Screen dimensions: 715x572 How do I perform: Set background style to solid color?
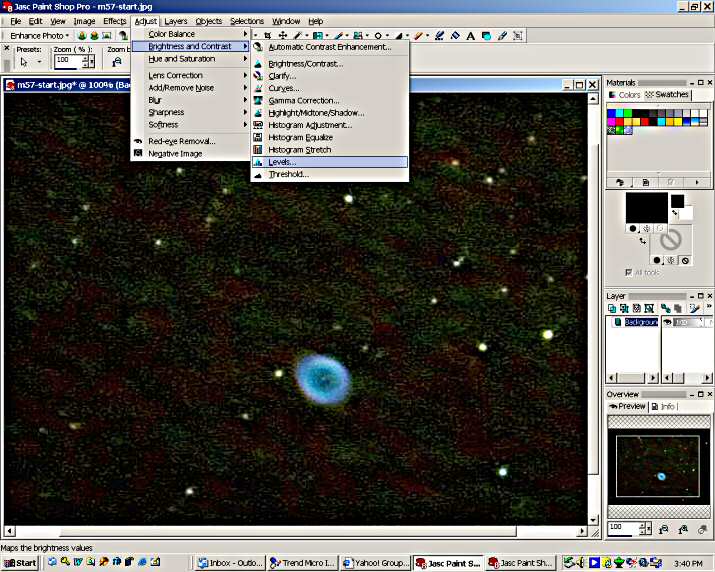tap(657, 260)
